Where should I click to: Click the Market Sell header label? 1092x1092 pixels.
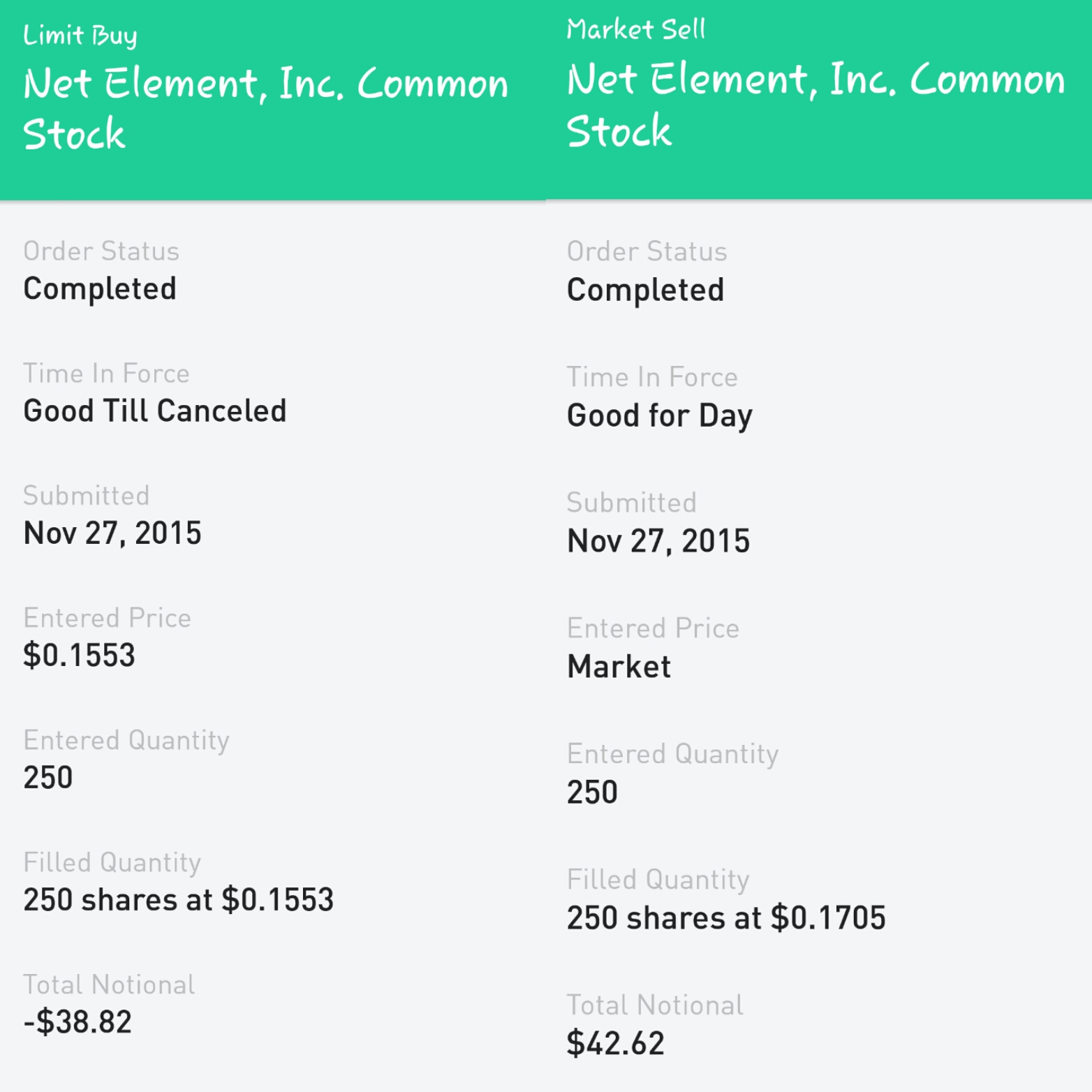pos(635,29)
